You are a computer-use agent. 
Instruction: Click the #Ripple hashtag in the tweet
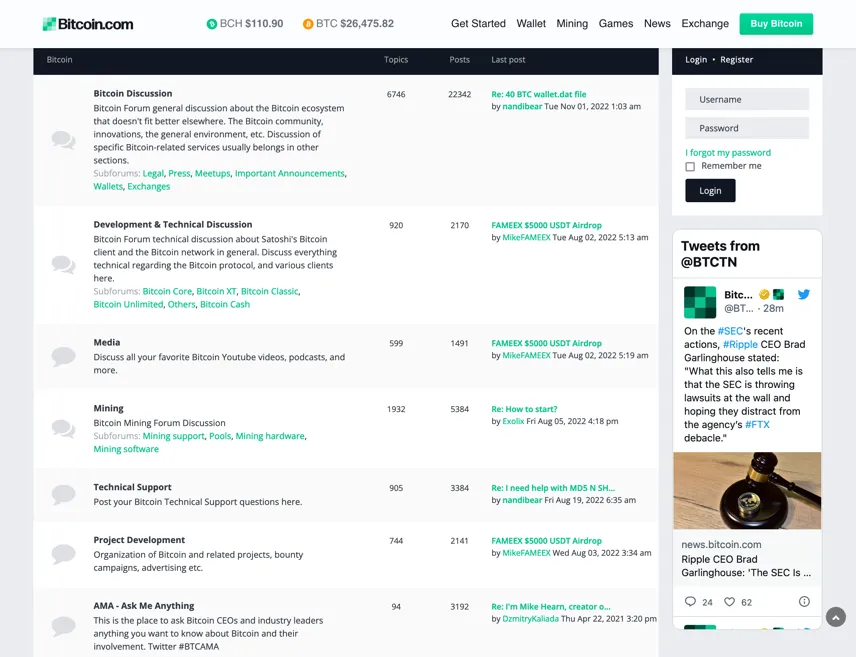[740, 344]
